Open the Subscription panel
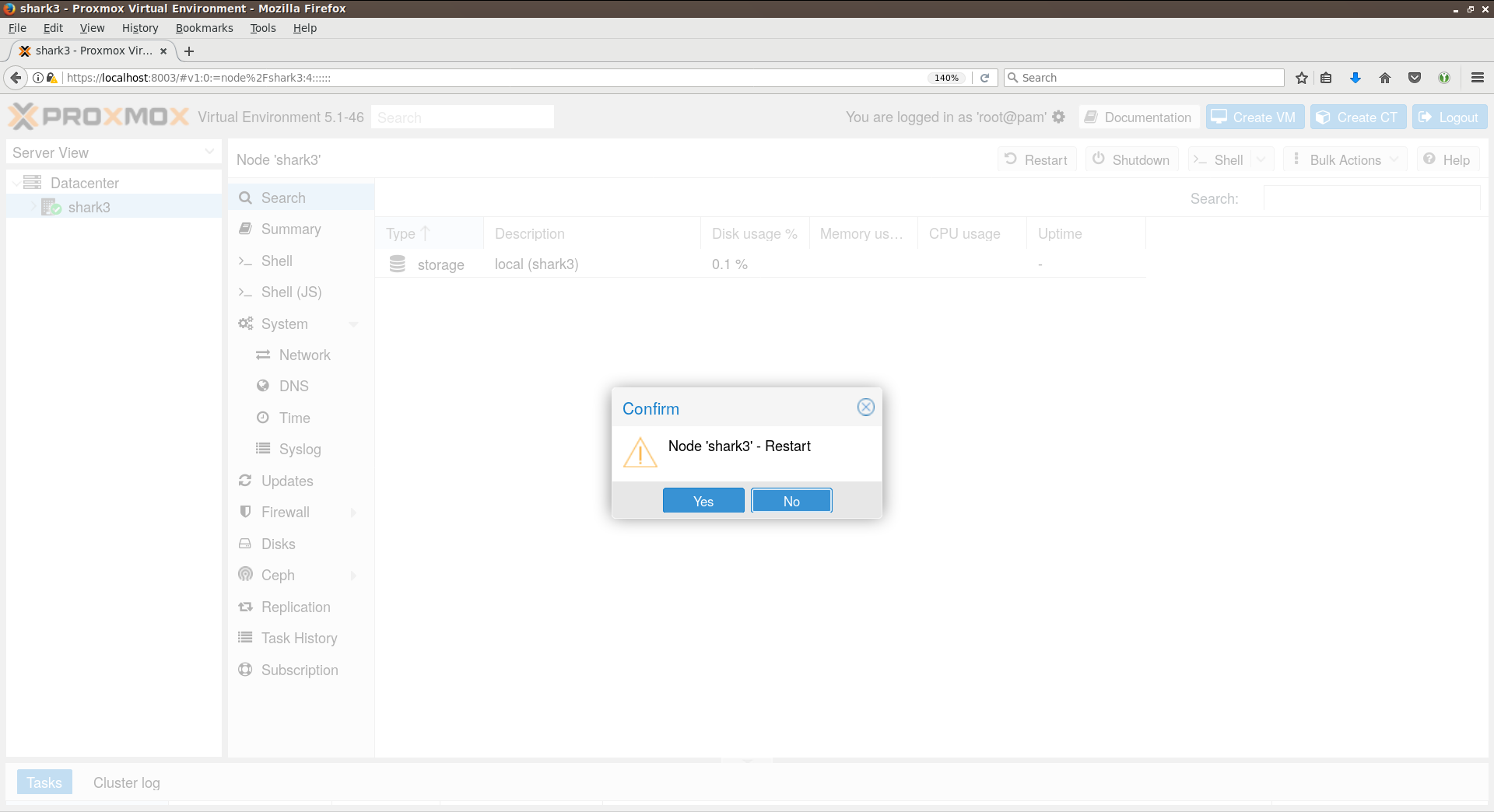The width and height of the screenshot is (1494, 812). pos(301,670)
